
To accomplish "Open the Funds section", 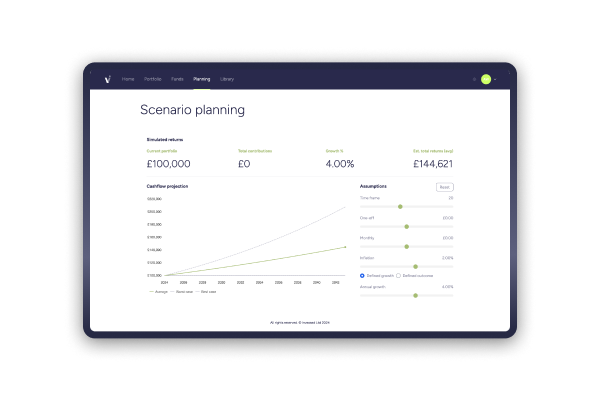I will pyautogui.click(x=177, y=78).
